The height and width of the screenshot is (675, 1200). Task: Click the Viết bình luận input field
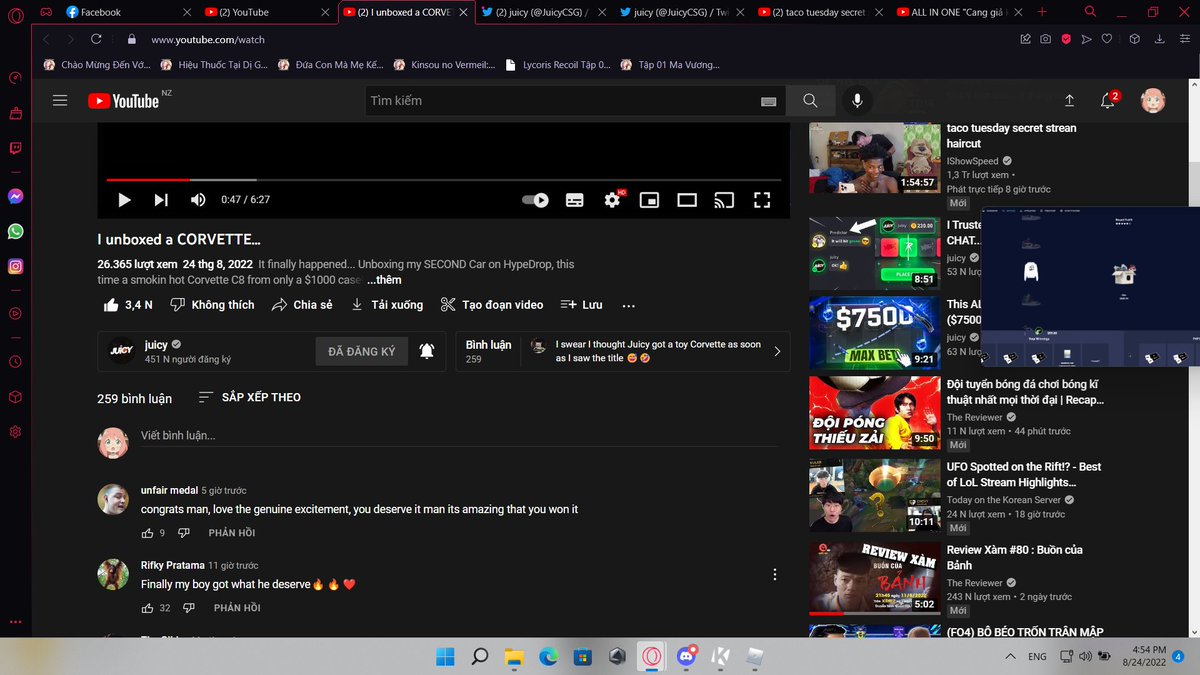click(x=459, y=437)
